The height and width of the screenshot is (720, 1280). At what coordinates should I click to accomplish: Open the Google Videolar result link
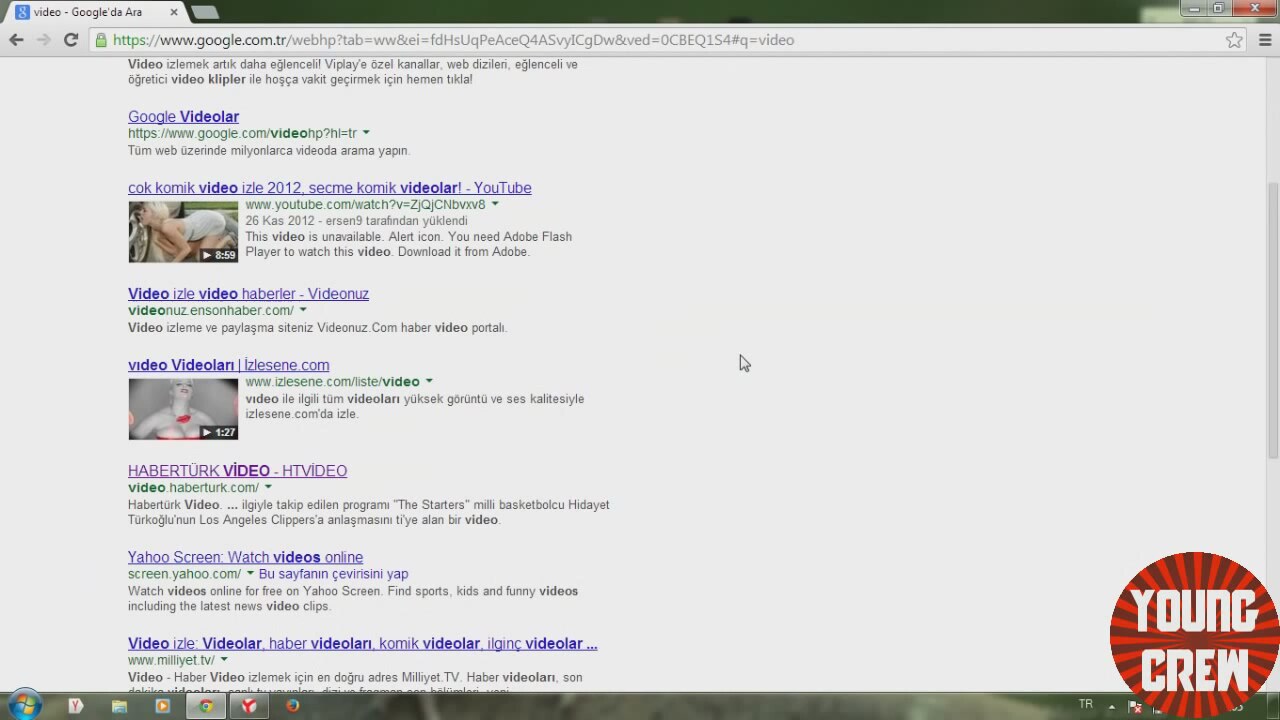(x=183, y=117)
